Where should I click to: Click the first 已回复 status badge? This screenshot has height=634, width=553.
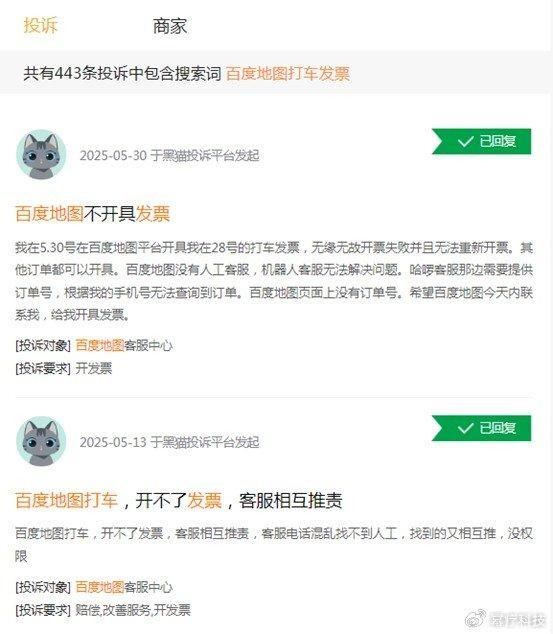tap(481, 142)
